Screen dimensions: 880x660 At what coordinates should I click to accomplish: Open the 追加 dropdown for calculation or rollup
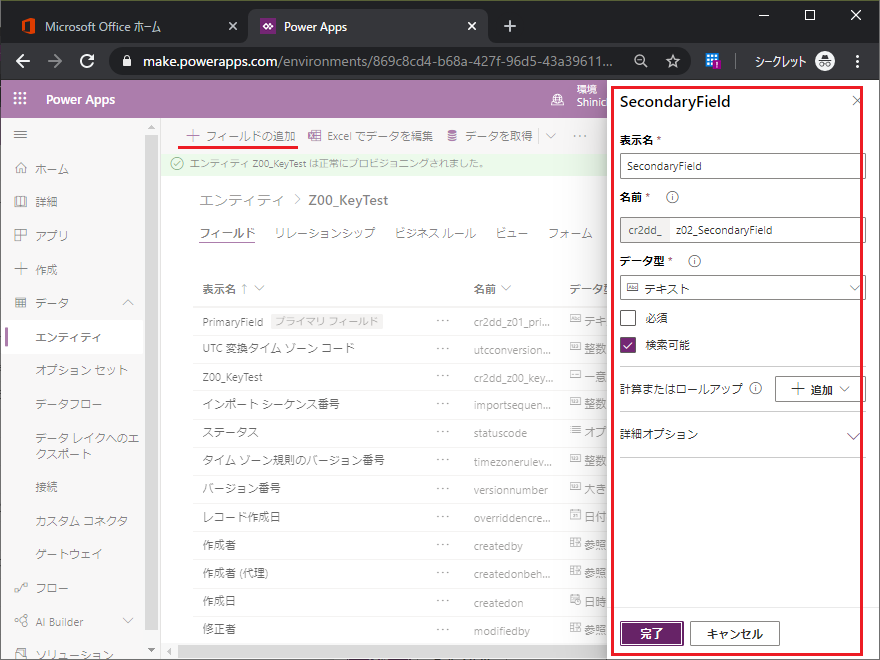coord(819,389)
